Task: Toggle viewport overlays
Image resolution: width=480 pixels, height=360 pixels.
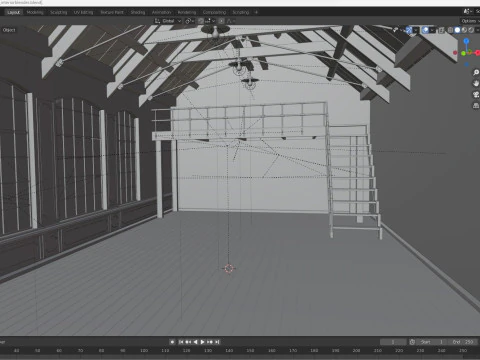Action: click(425, 30)
